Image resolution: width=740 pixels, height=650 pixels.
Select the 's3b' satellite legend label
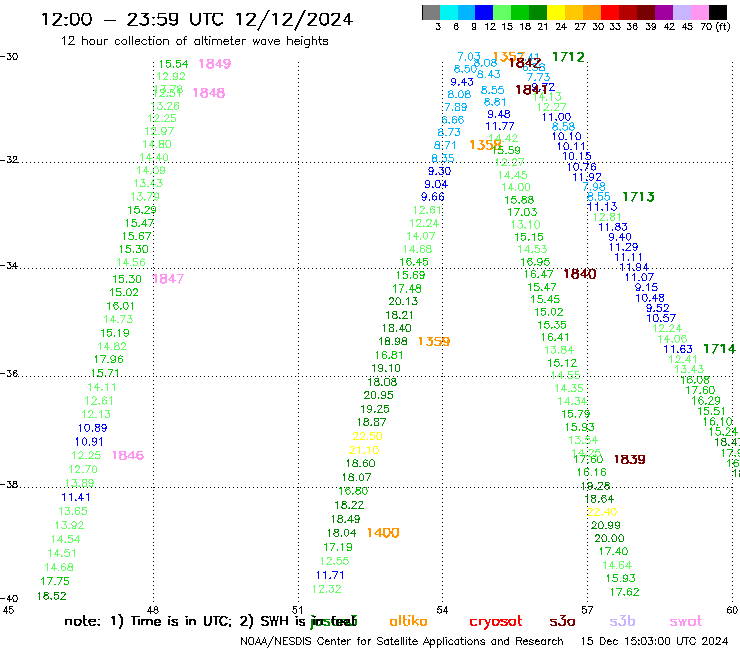(x=622, y=621)
